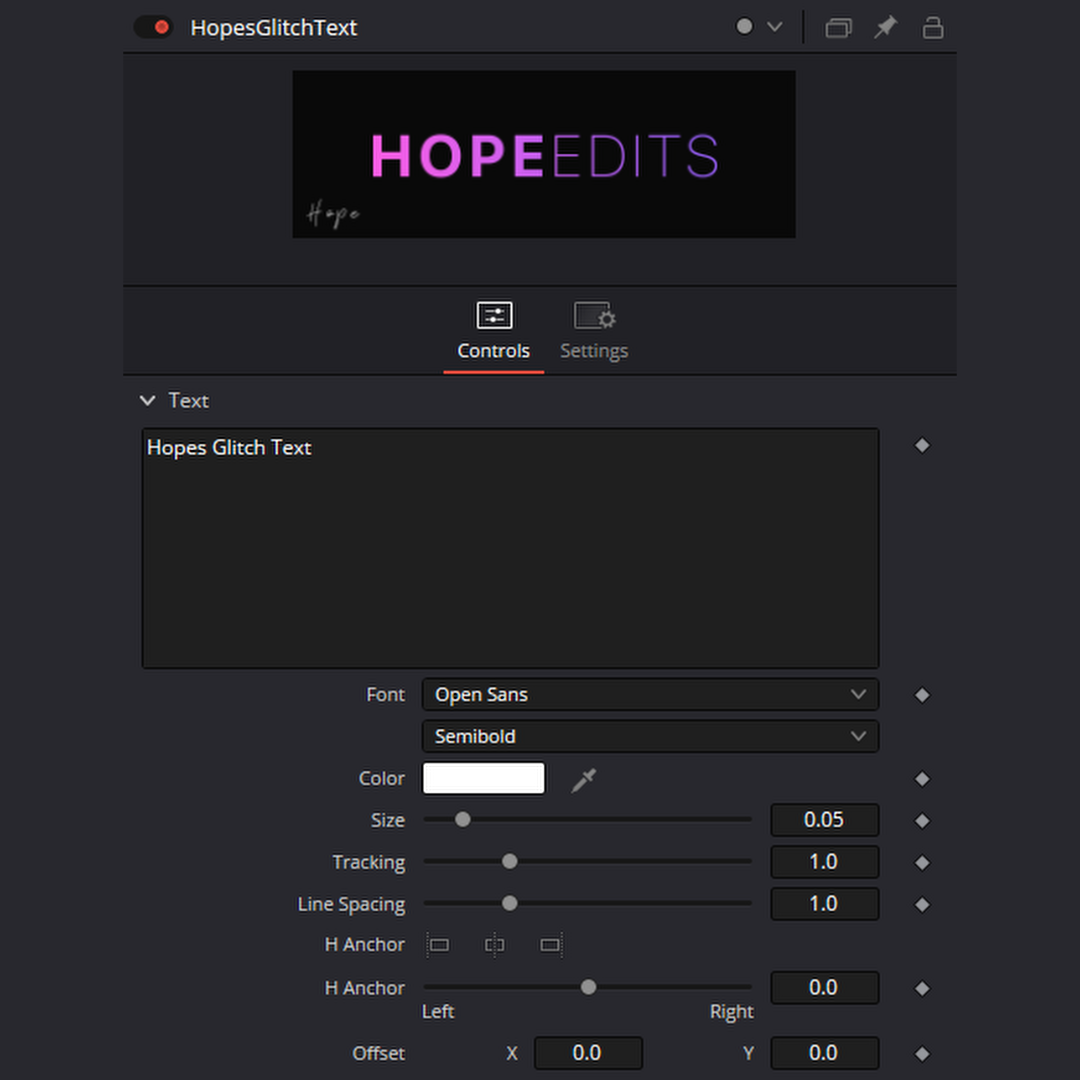Add keyframe for Line Spacing
This screenshot has width=1080, height=1080.
(922, 905)
